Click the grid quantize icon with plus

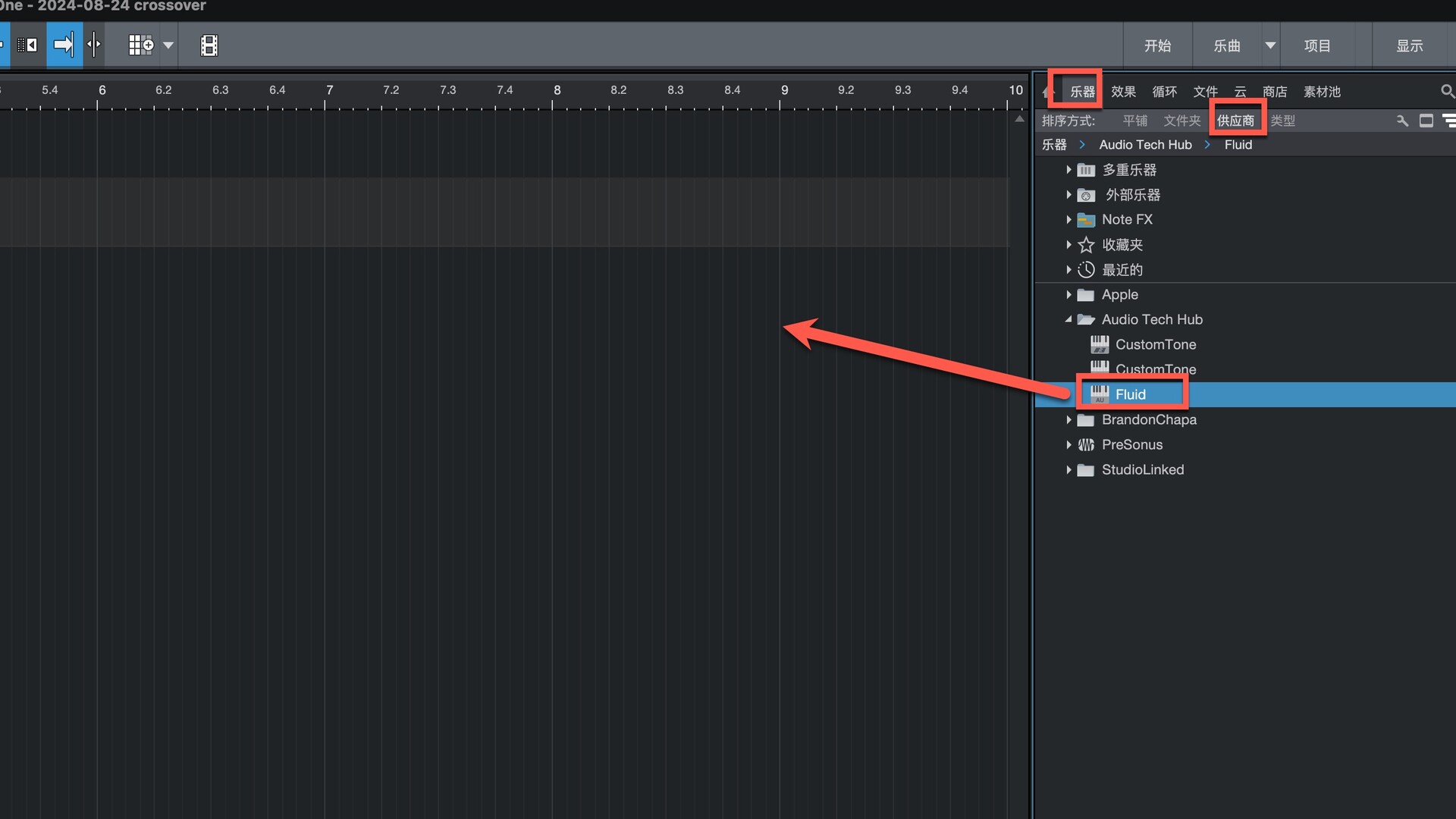tap(141, 45)
